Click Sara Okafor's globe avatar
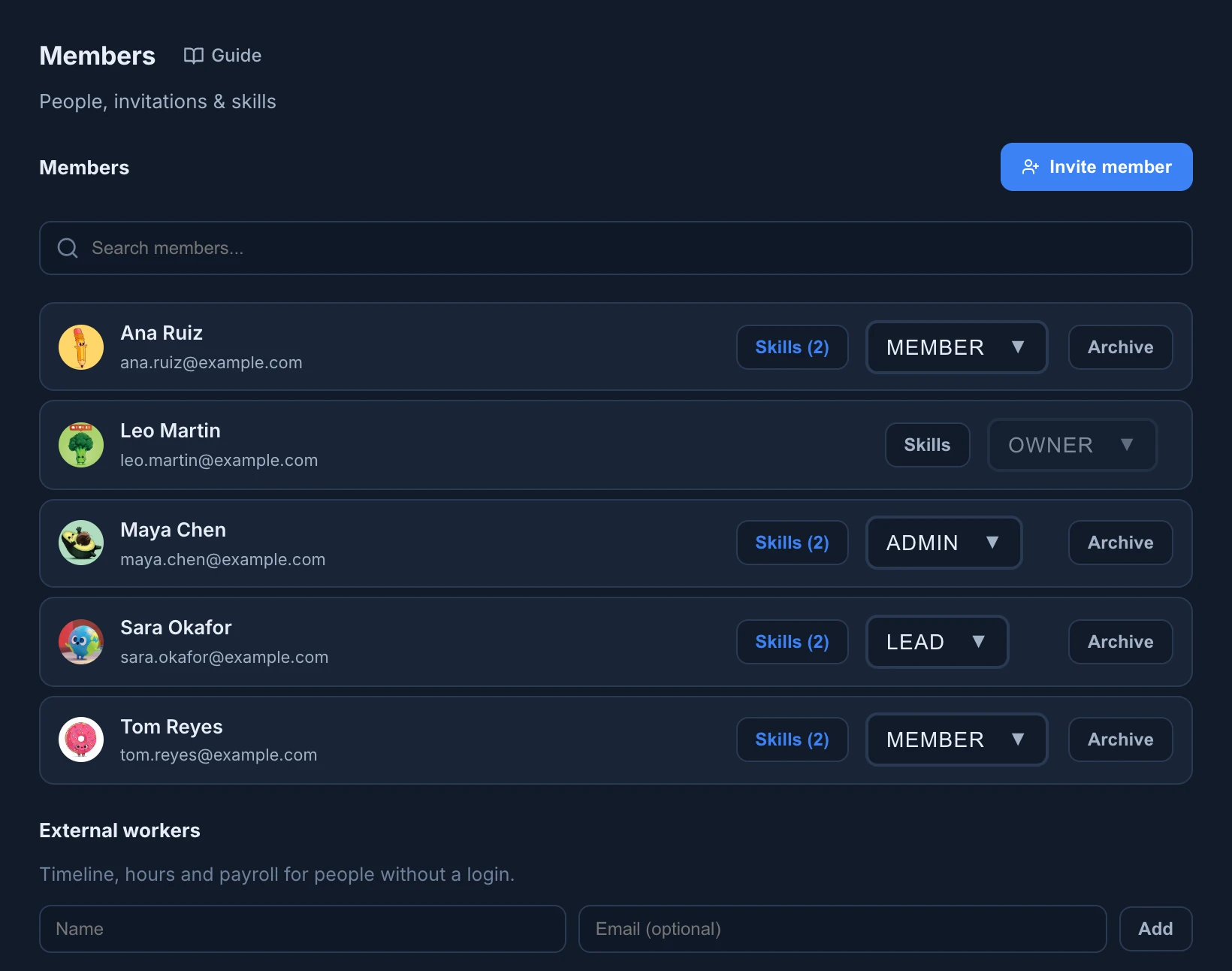 point(81,642)
